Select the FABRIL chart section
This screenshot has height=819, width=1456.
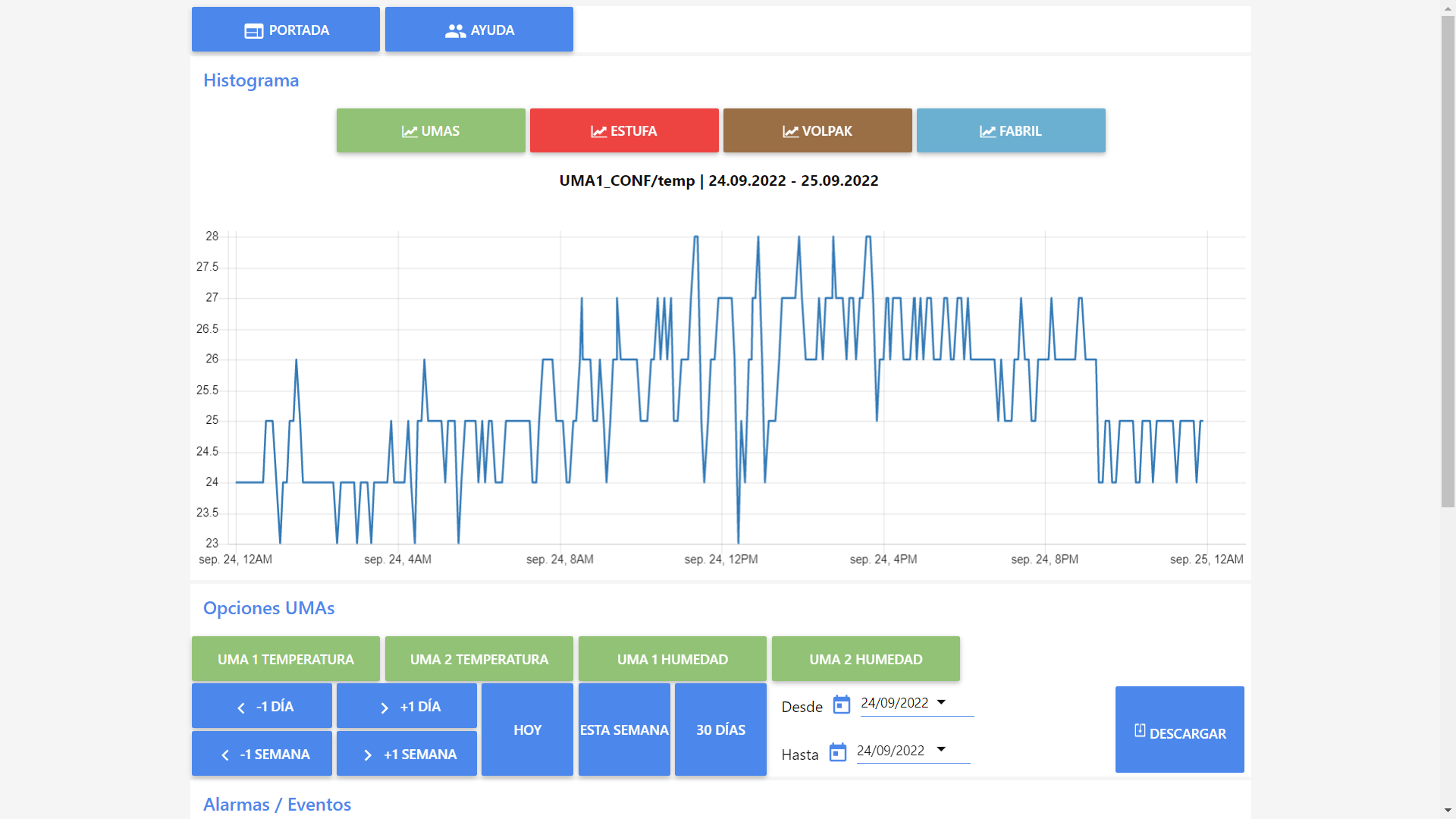1011,130
